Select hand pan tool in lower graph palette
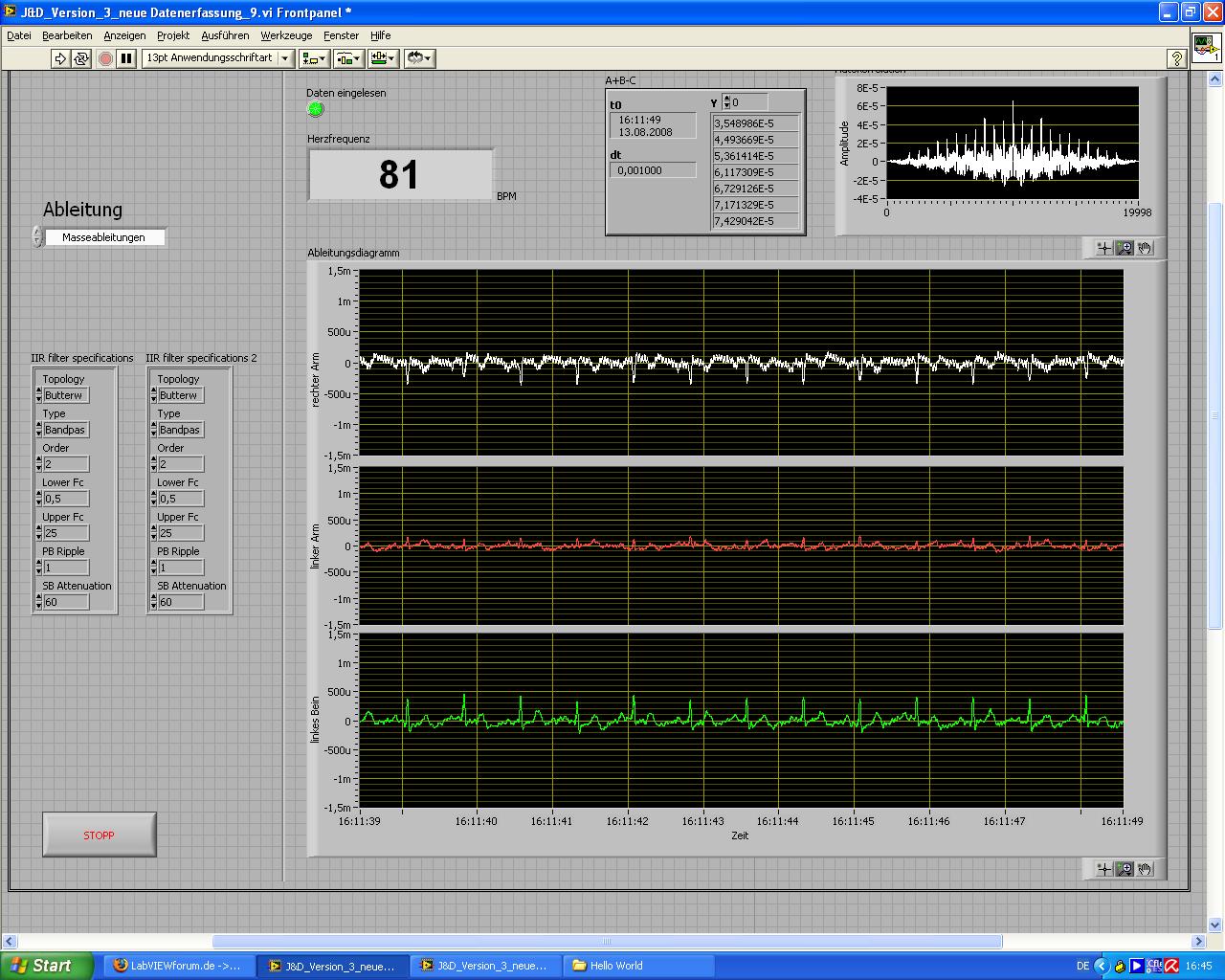Screen dimensions: 1225x980 1145,869
